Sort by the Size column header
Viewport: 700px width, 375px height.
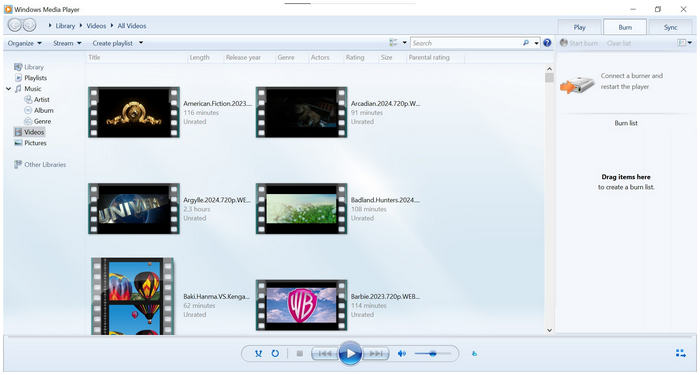(387, 57)
